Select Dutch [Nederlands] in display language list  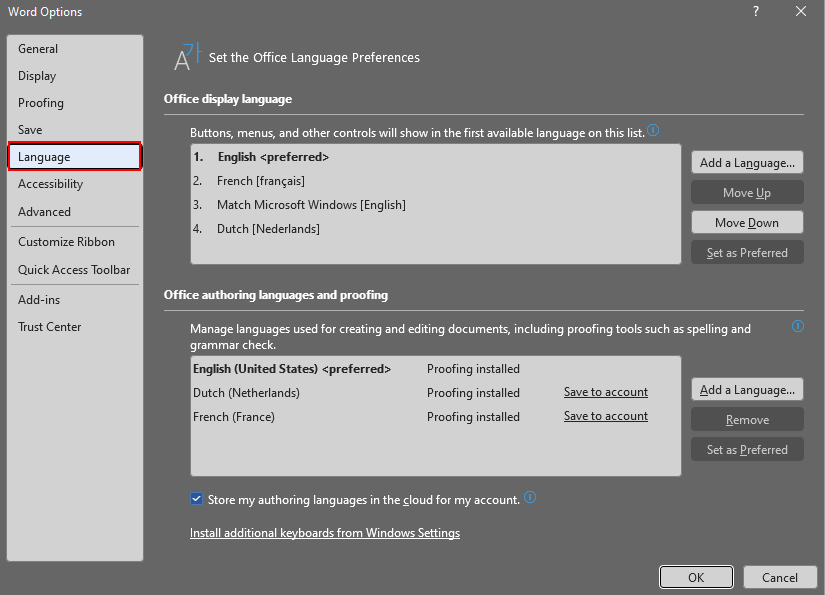pos(436,229)
